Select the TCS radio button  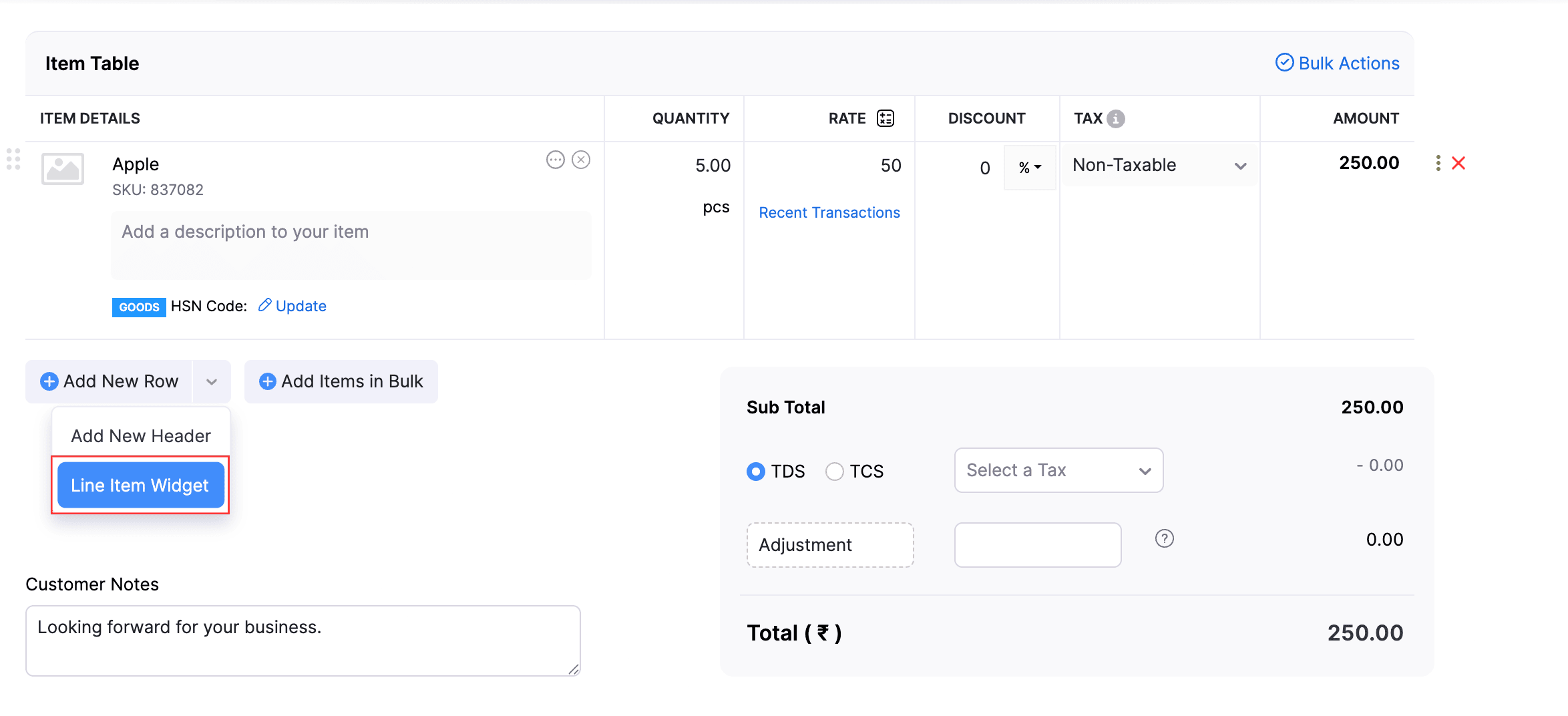pos(834,472)
